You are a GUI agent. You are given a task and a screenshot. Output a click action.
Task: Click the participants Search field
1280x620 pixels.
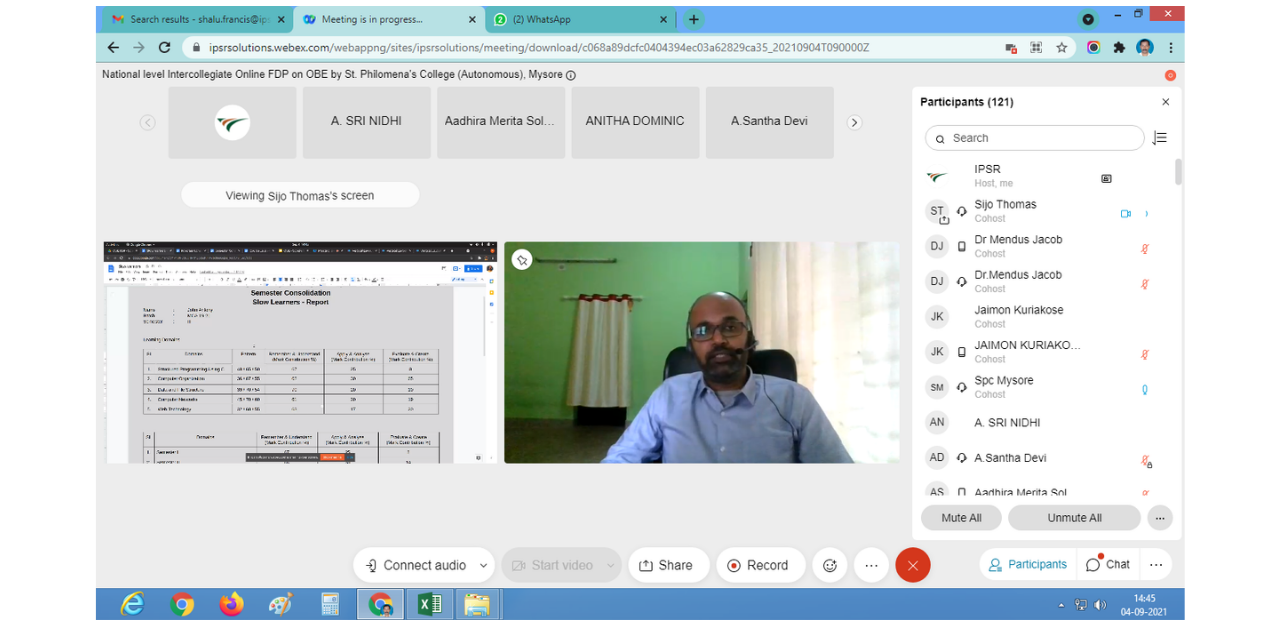click(x=1040, y=138)
